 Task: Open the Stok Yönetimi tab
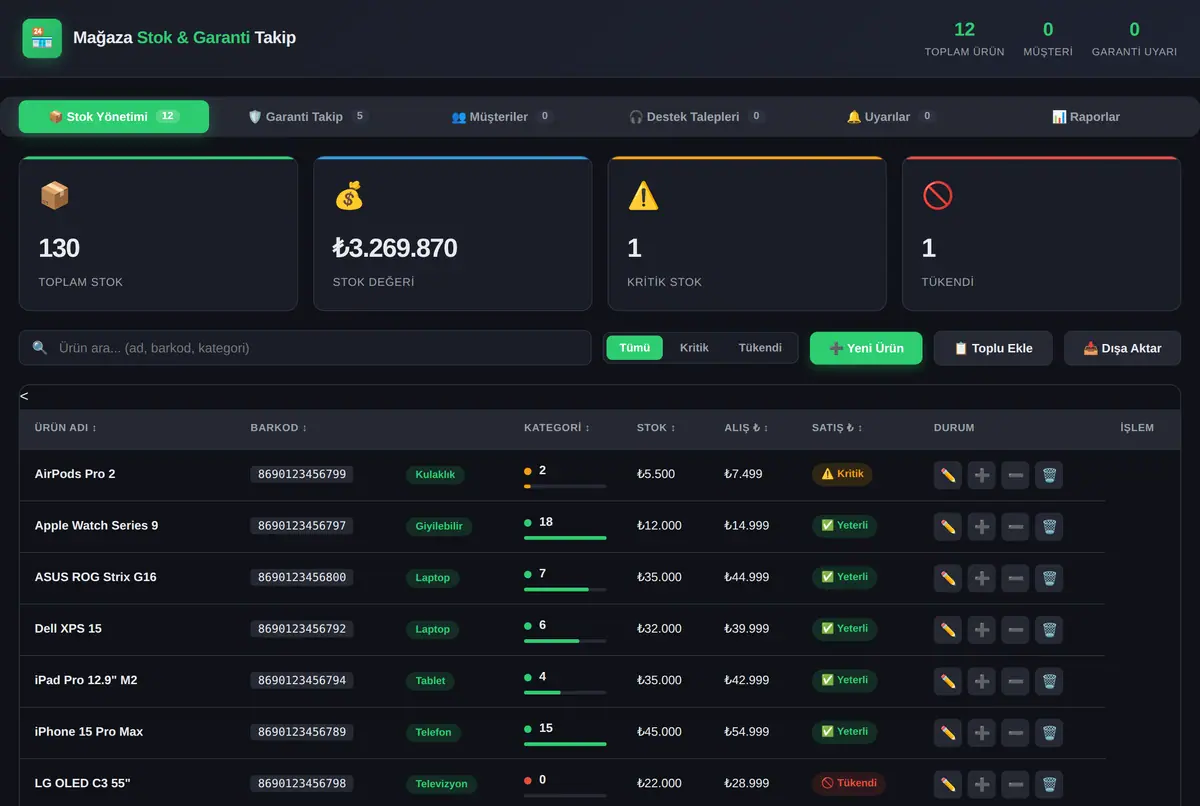pyautogui.click(x=114, y=117)
